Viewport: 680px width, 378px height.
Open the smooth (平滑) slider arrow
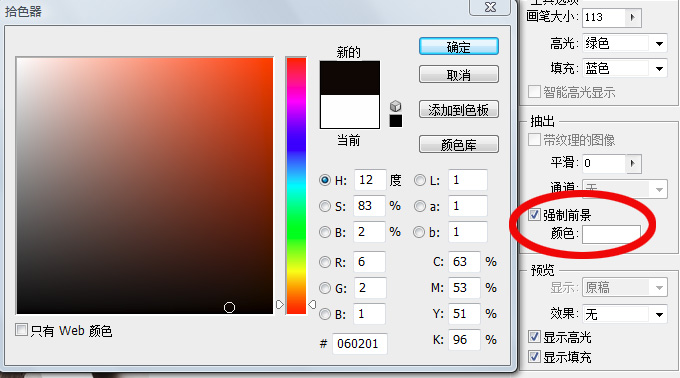[x=633, y=163]
